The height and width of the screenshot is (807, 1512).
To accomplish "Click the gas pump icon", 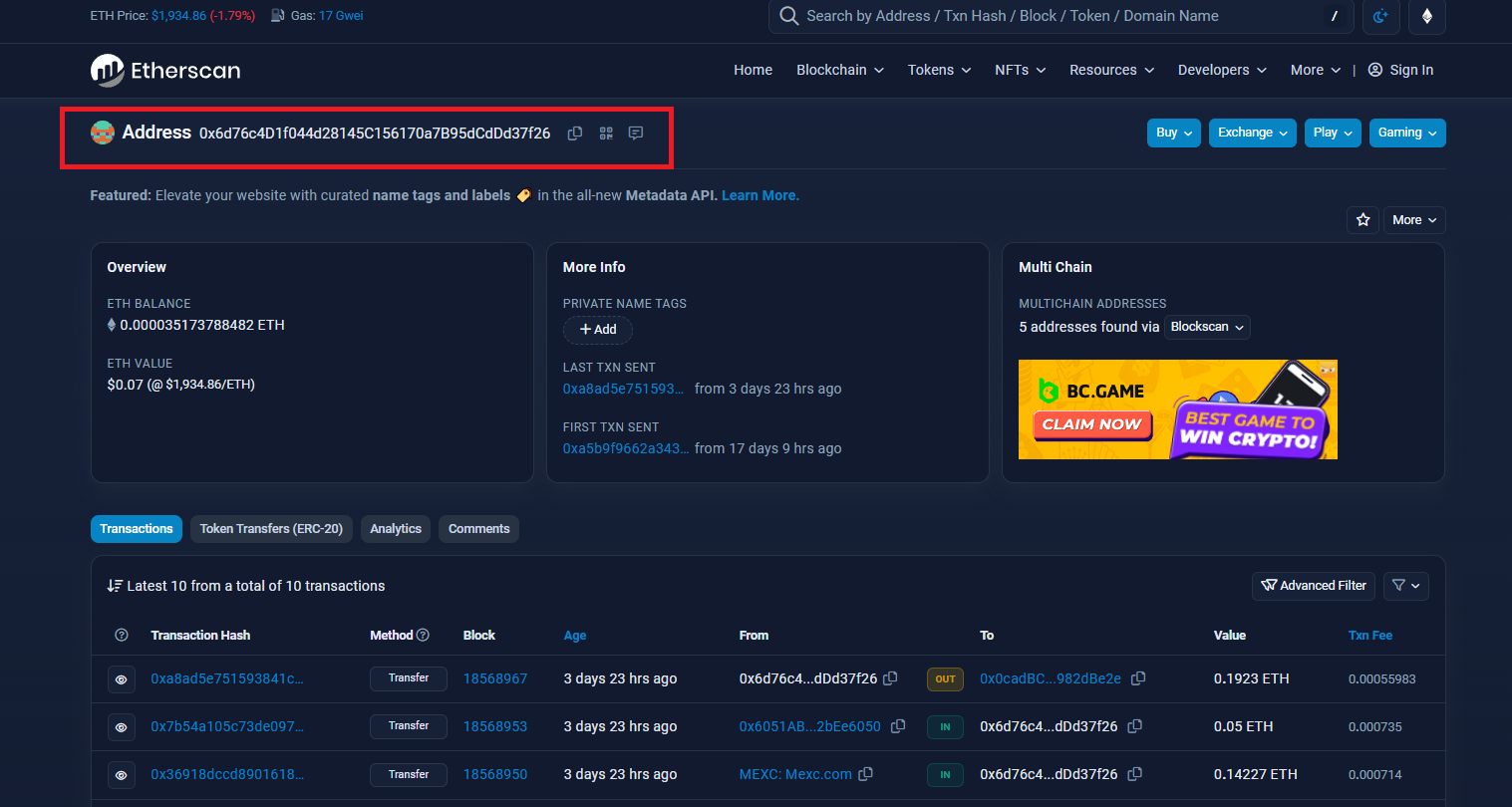I will point(278,16).
